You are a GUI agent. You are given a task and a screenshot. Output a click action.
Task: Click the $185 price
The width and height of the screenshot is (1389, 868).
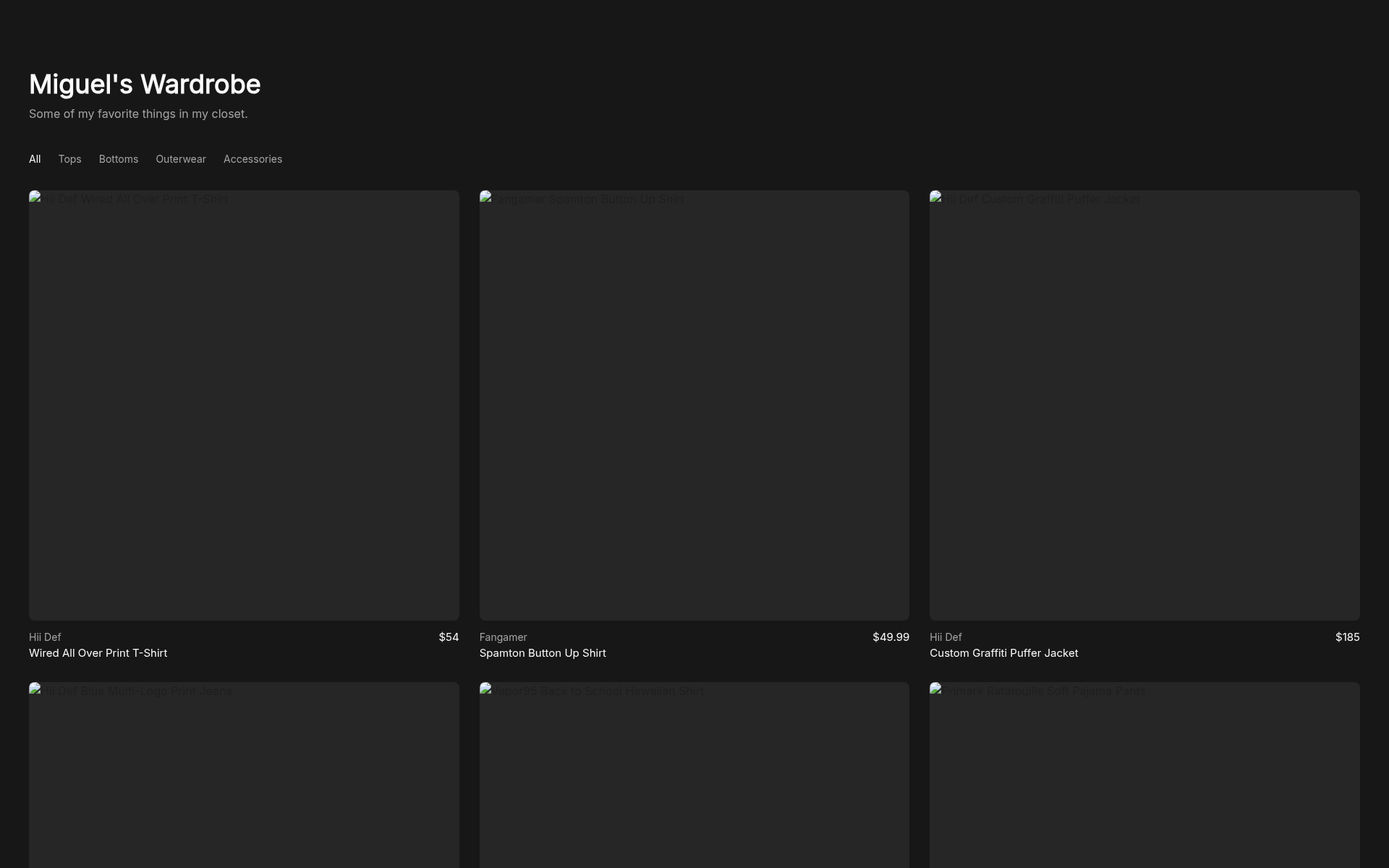(x=1347, y=637)
